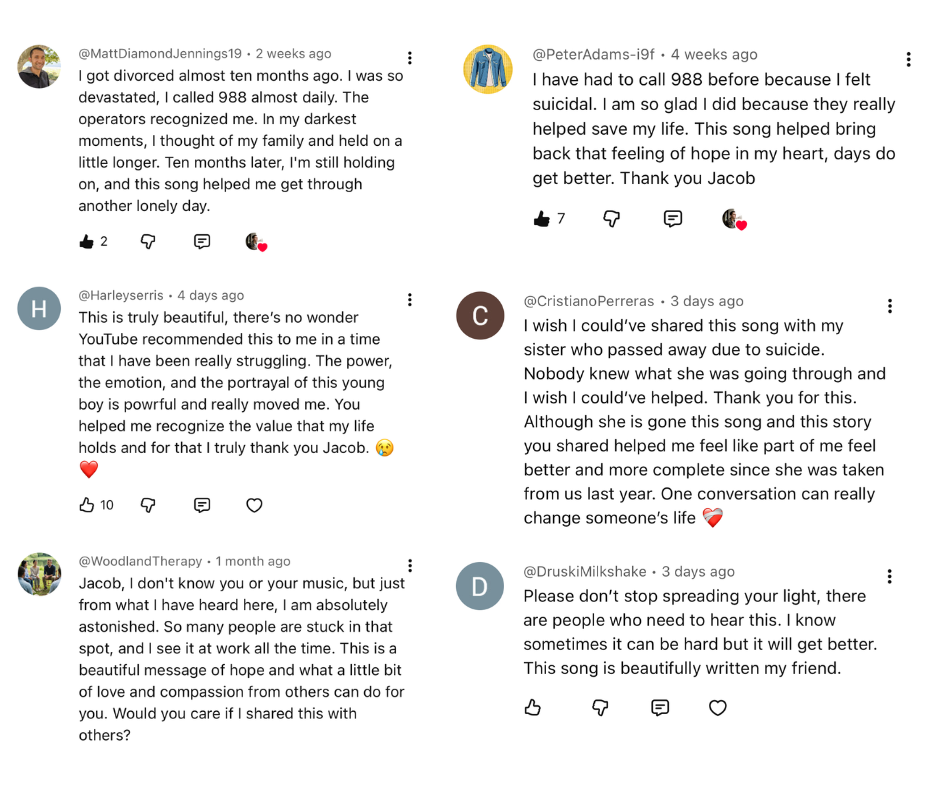Click thumbs down on PeterAdams-i9f comment

click(x=612, y=218)
